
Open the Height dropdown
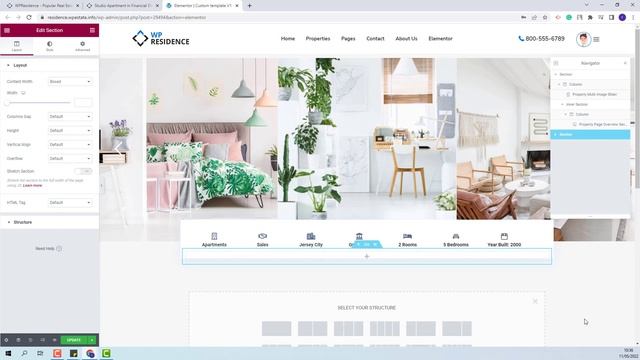[70, 131]
